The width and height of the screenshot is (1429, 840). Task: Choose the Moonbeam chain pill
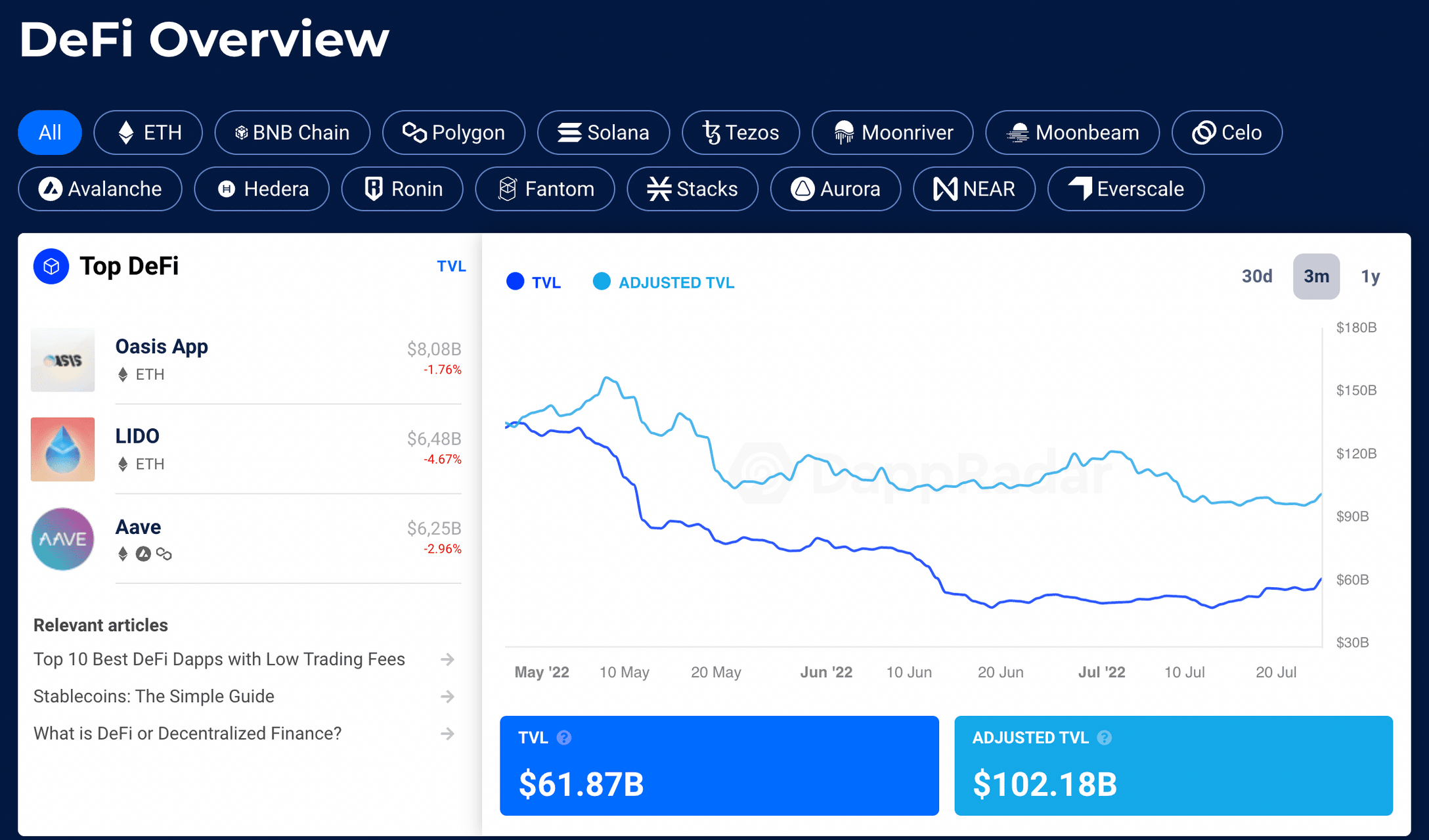1072,133
